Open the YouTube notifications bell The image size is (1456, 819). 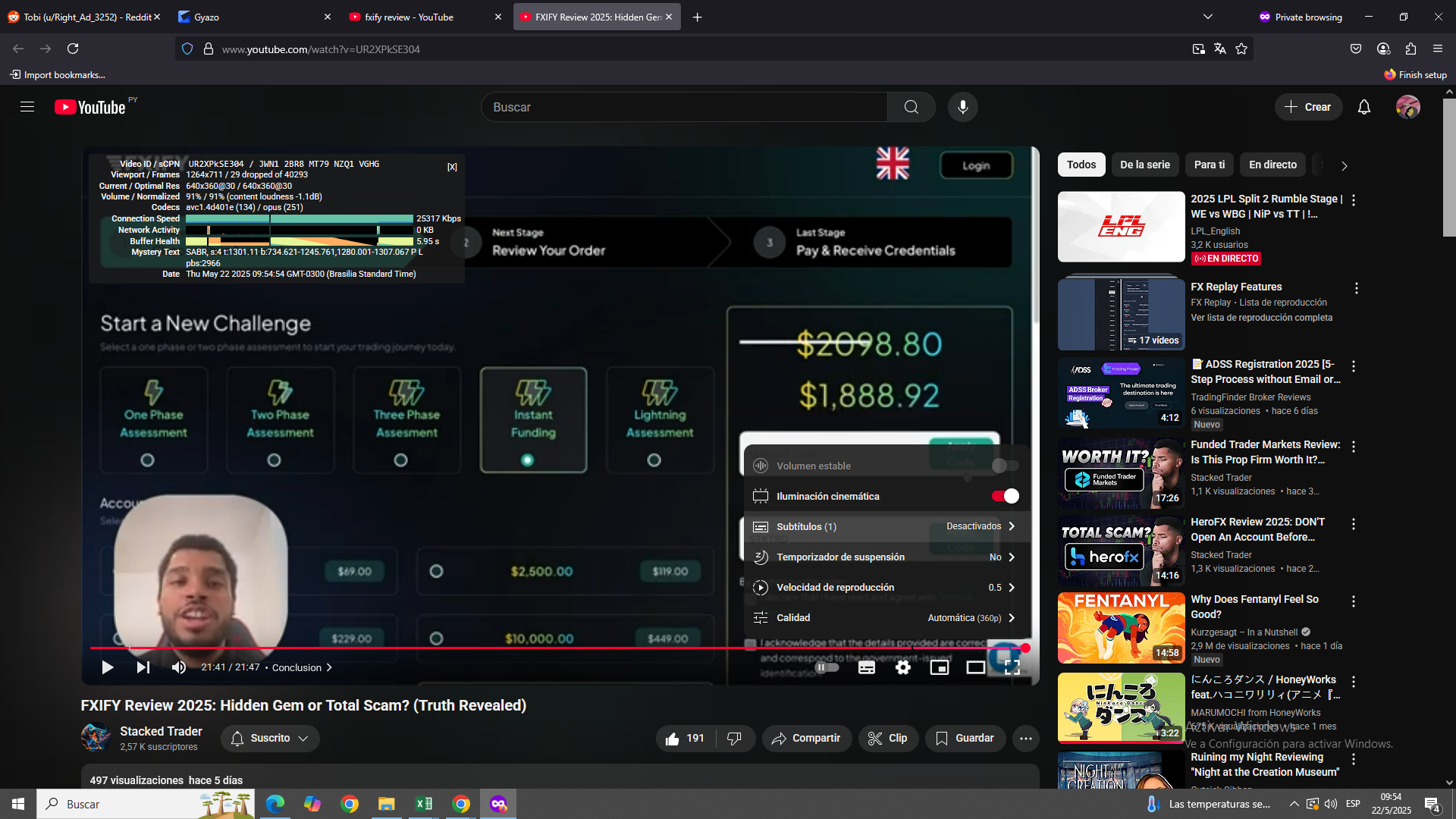click(1364, 107)
